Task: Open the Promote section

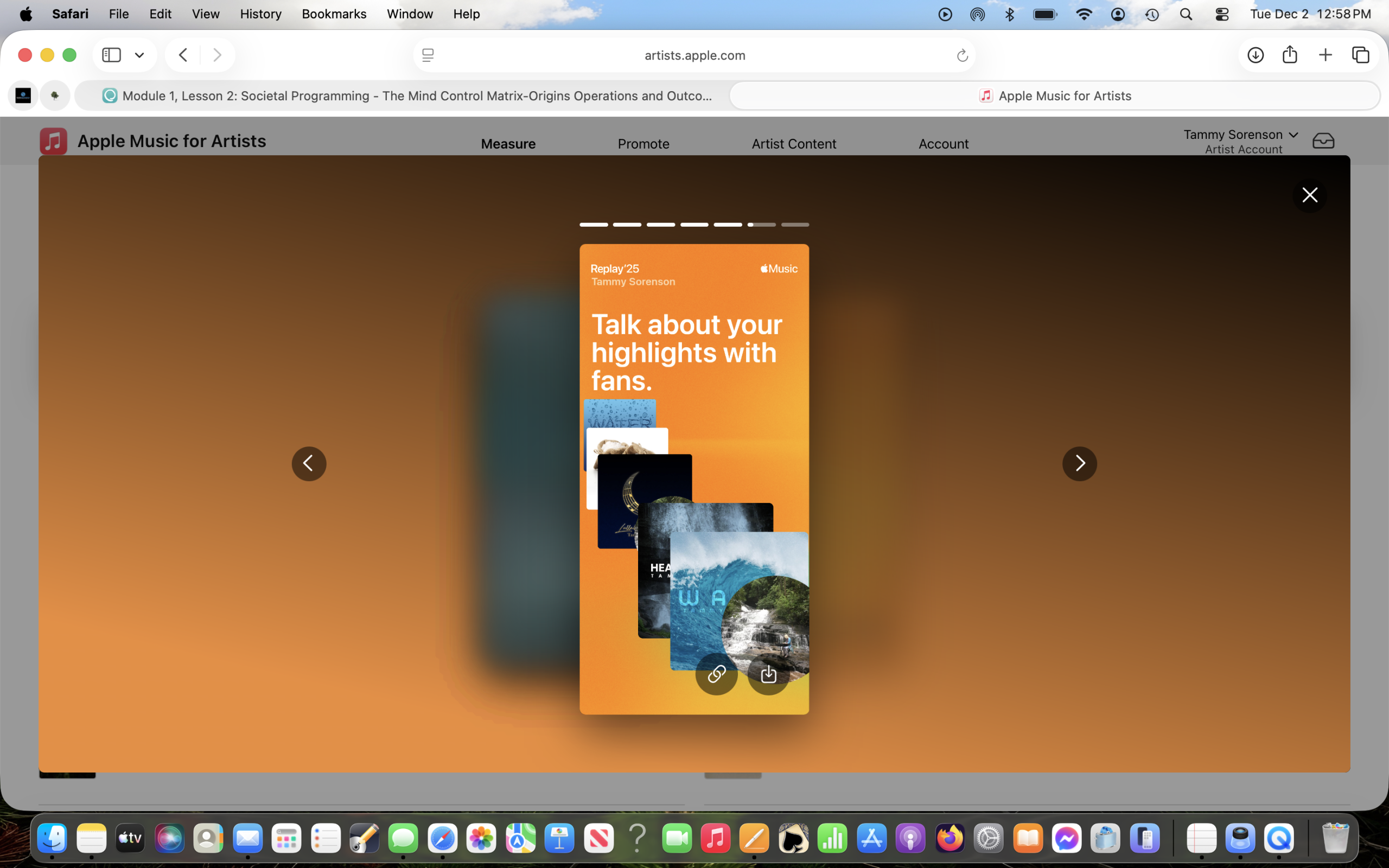Action: (643, 144)
